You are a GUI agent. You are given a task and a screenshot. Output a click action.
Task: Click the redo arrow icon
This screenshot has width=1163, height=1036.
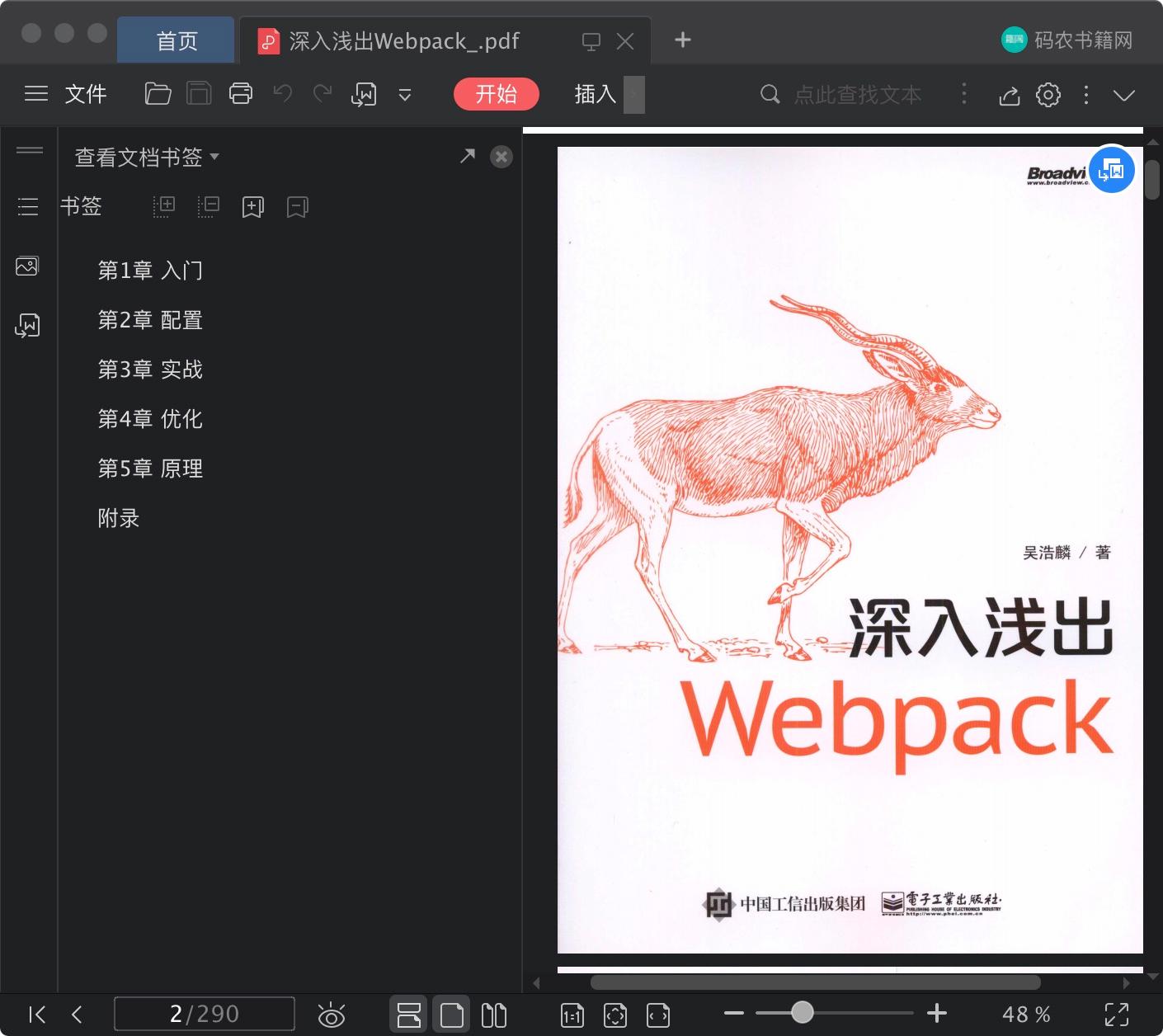323,94
